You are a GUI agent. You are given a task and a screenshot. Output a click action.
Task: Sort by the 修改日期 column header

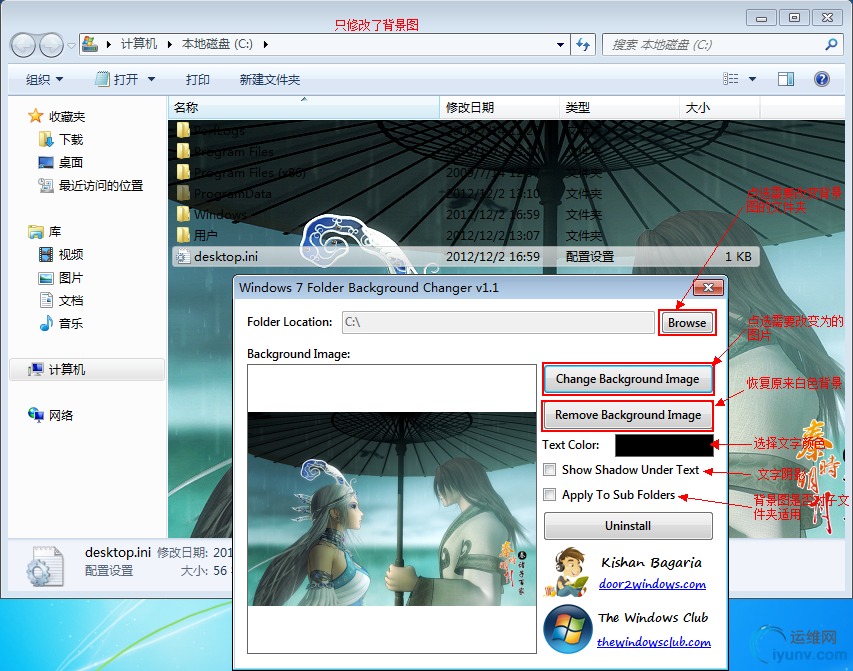(x=499, y=108)
